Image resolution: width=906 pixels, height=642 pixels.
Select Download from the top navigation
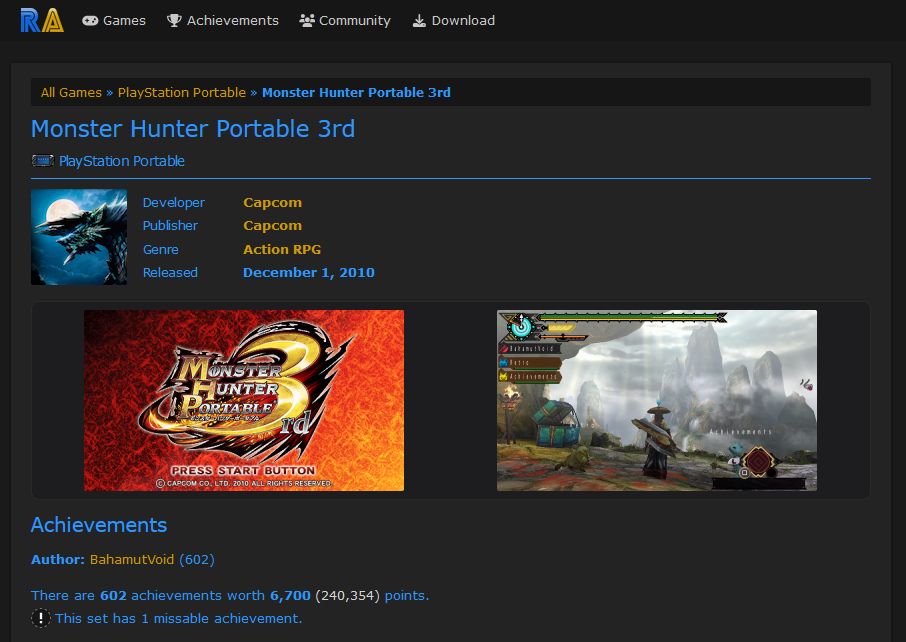[x=462, y=20]
